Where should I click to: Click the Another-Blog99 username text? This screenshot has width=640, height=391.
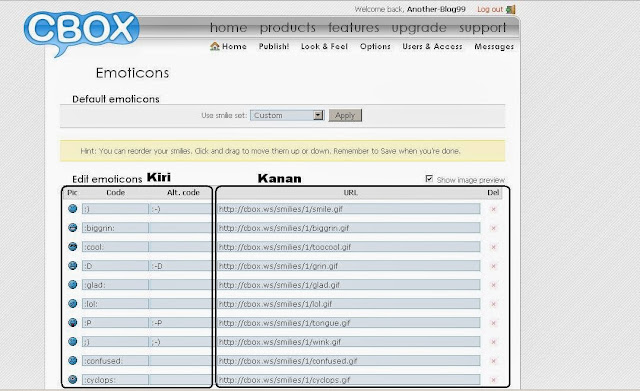tap(436, 9)
